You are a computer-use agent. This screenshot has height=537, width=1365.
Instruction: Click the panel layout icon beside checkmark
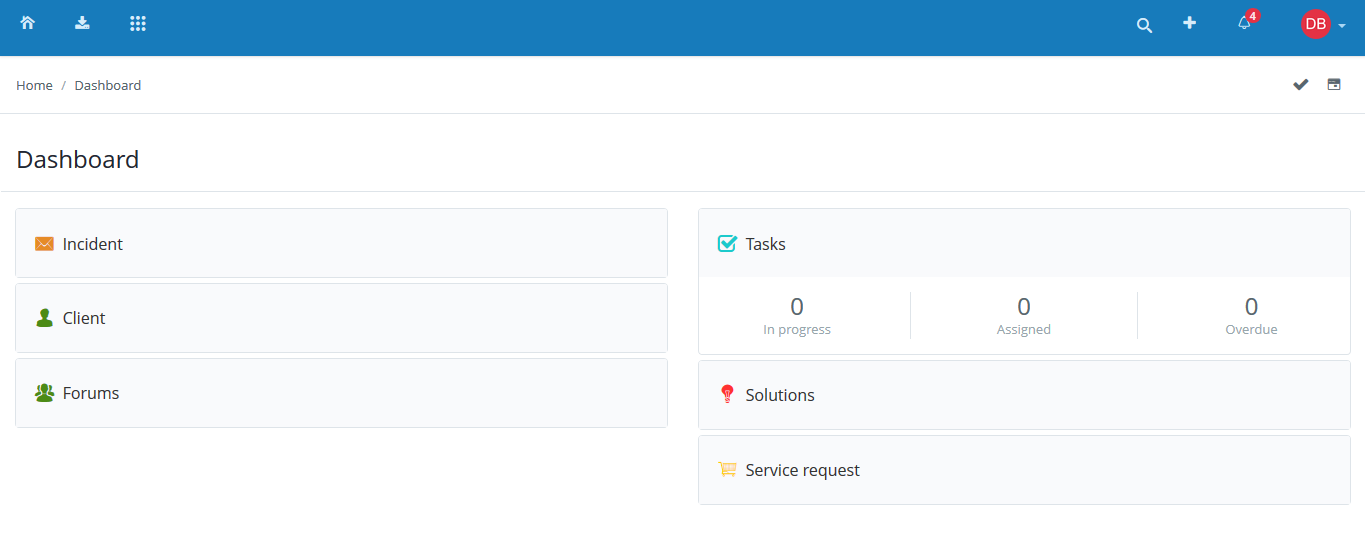tap(1334, 85)
